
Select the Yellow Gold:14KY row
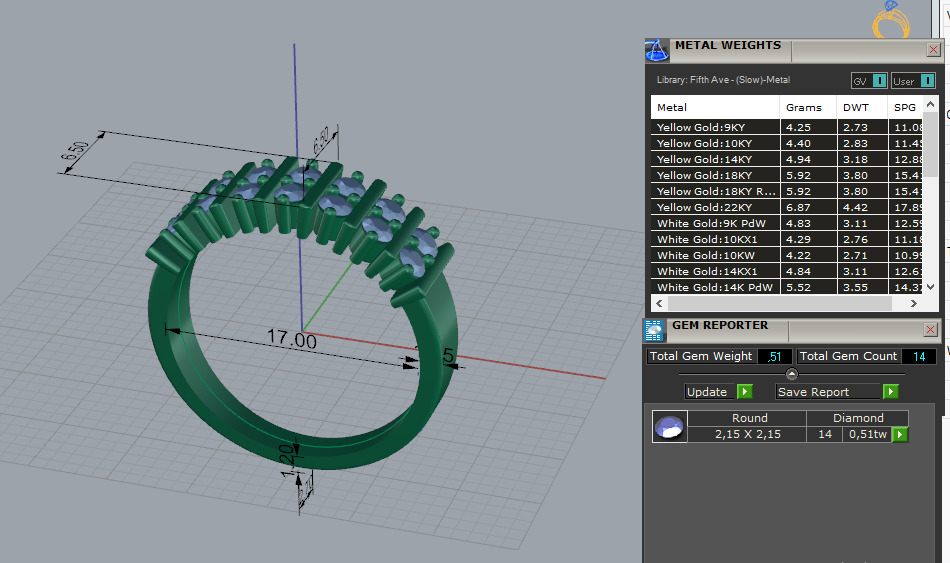(x=786, y=159)
